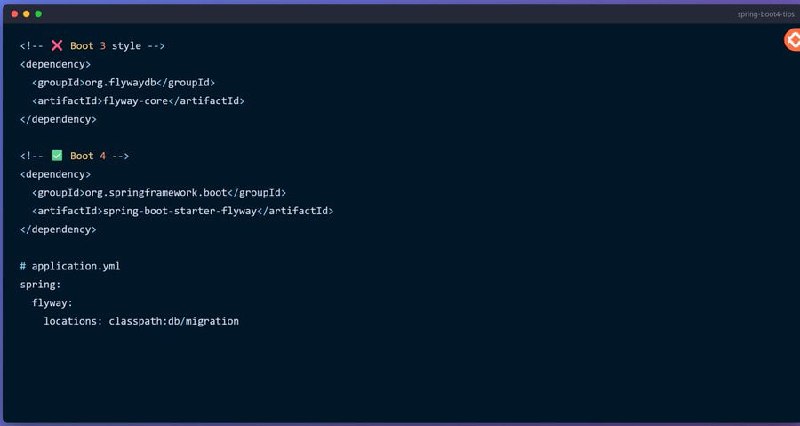Close the window with the red dot
This screenshot has width=800, height=426.
coord(14,14)
